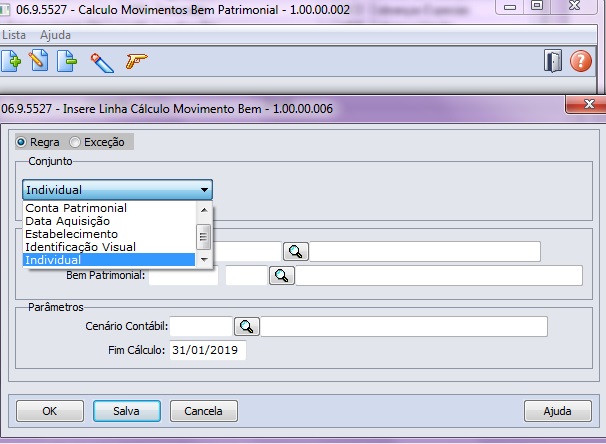Click the add new record icon
The width and height of the screenshot is (606, 444).
pos(11,61)
